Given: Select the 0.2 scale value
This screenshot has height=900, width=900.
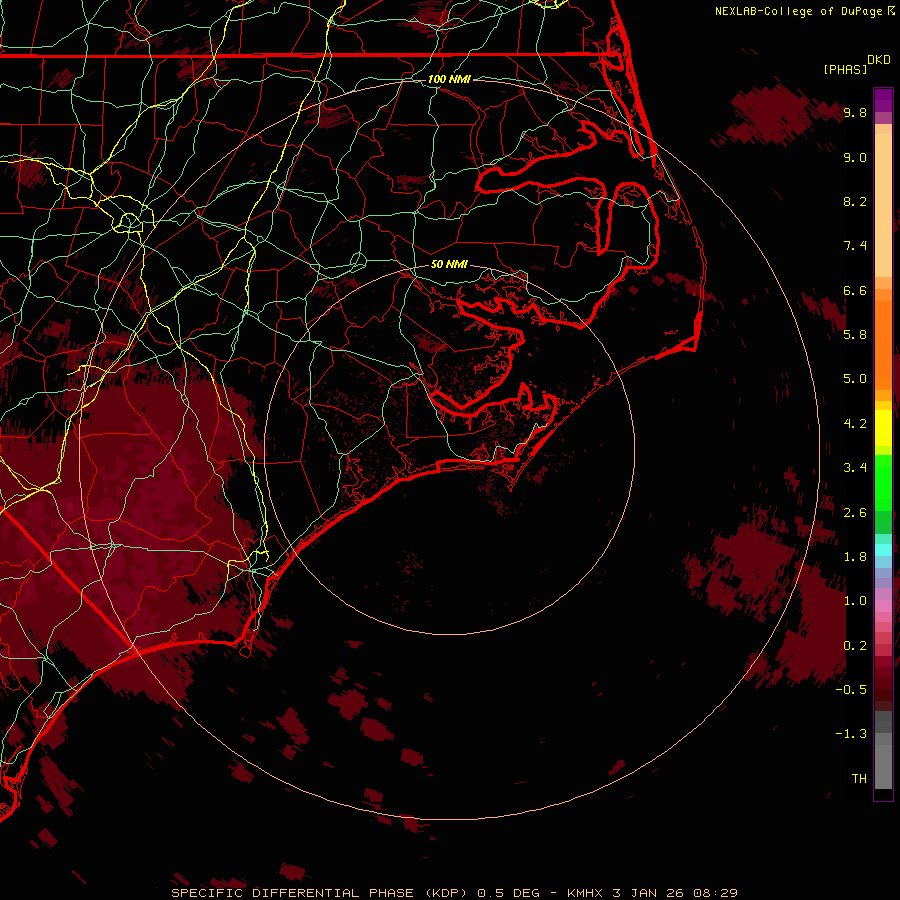Looking at the screenshot, I should point(855,646).
